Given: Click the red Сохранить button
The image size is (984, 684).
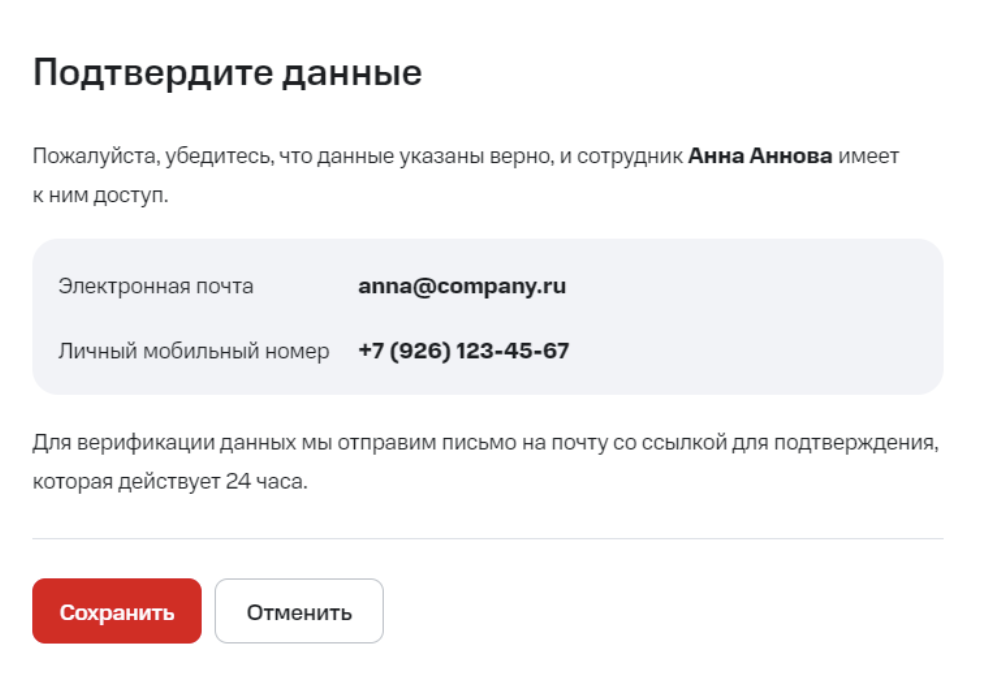Looking at the screenshot, I should [117, 611].
